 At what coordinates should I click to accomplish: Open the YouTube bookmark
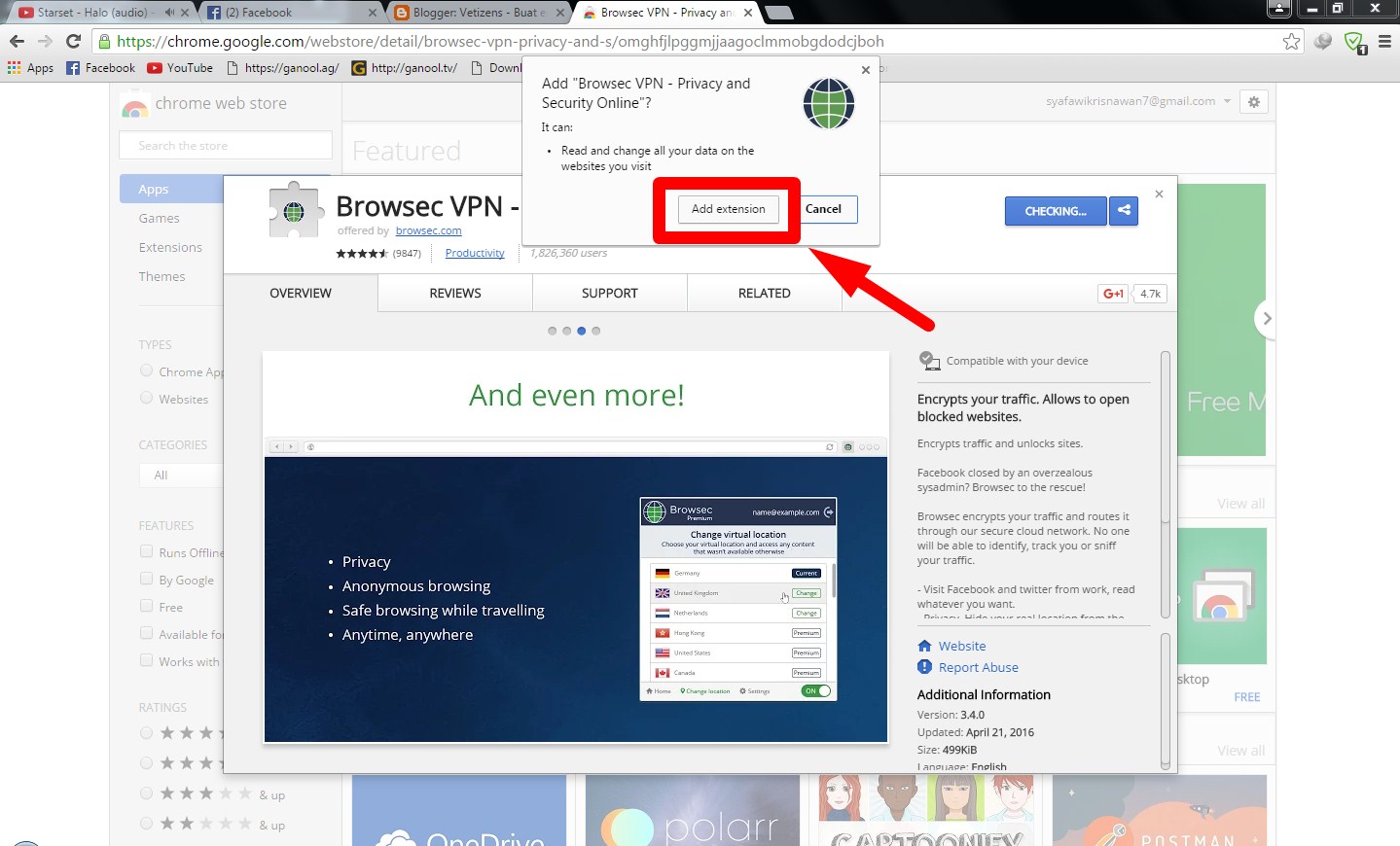[180, 68]
